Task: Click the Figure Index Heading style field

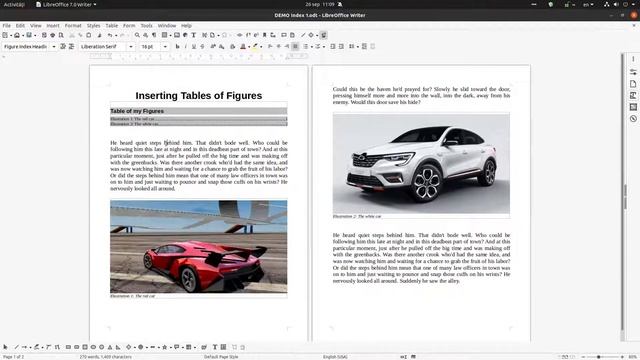Action: 26,47
